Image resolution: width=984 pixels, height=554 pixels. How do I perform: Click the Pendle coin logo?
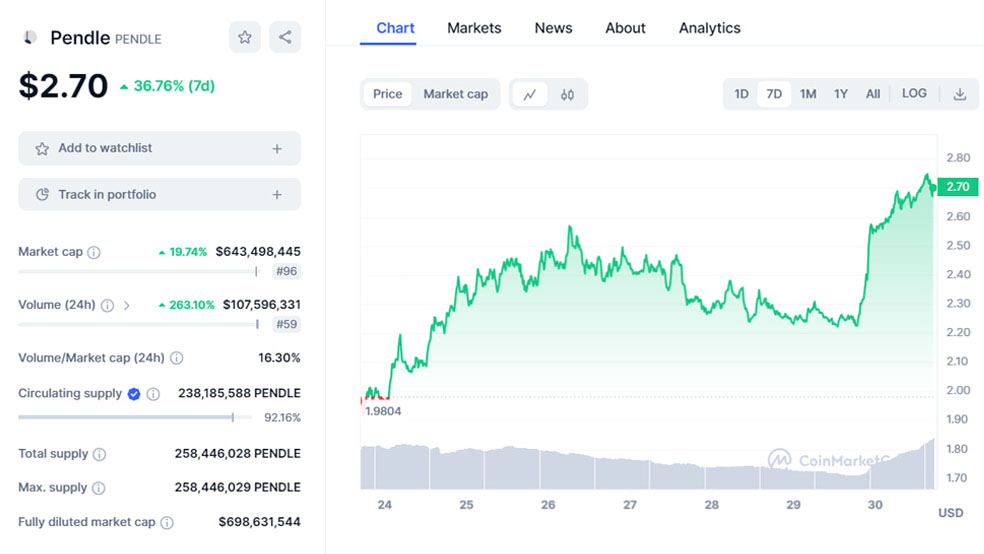(29, 38)
